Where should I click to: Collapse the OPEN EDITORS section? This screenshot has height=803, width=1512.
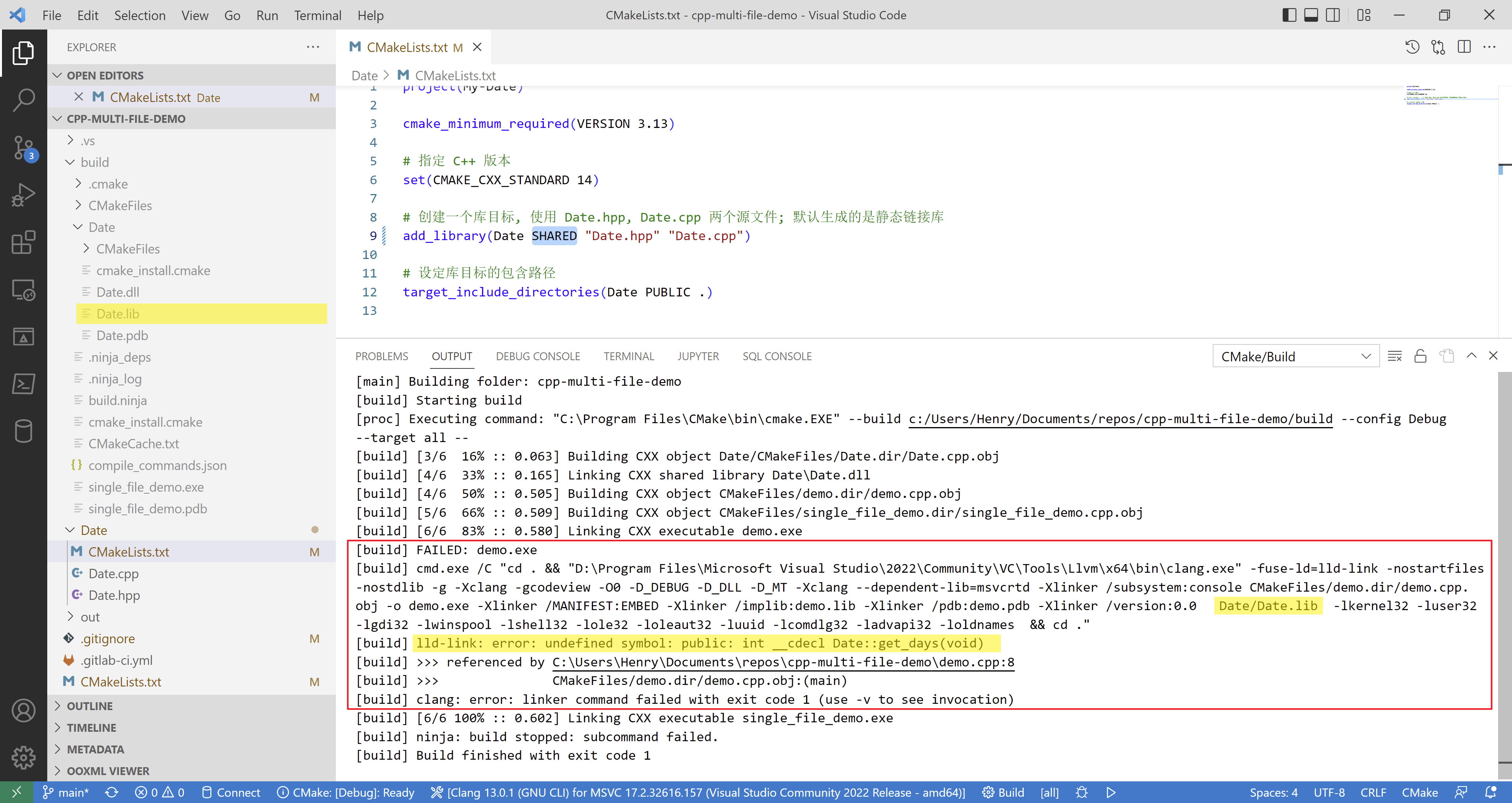(x=191, y=75)
